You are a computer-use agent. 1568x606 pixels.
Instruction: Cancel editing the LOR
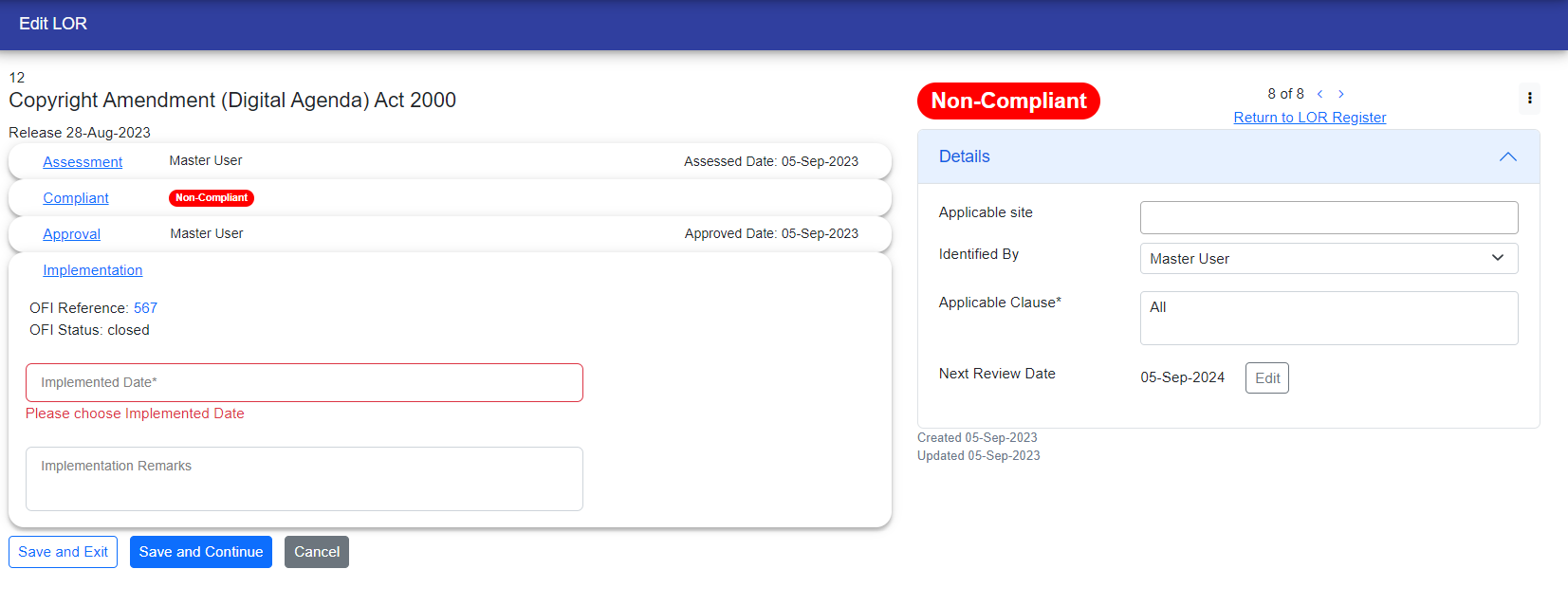pyautogui.click(x=316, y=552)
